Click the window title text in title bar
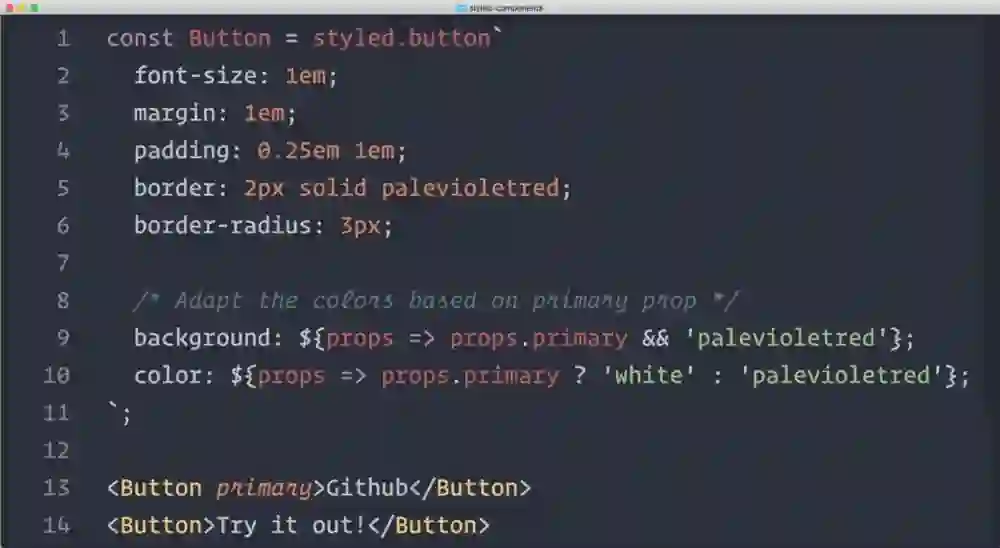The width and height of the screenshot is (1000, 548). tap(506, 8)
